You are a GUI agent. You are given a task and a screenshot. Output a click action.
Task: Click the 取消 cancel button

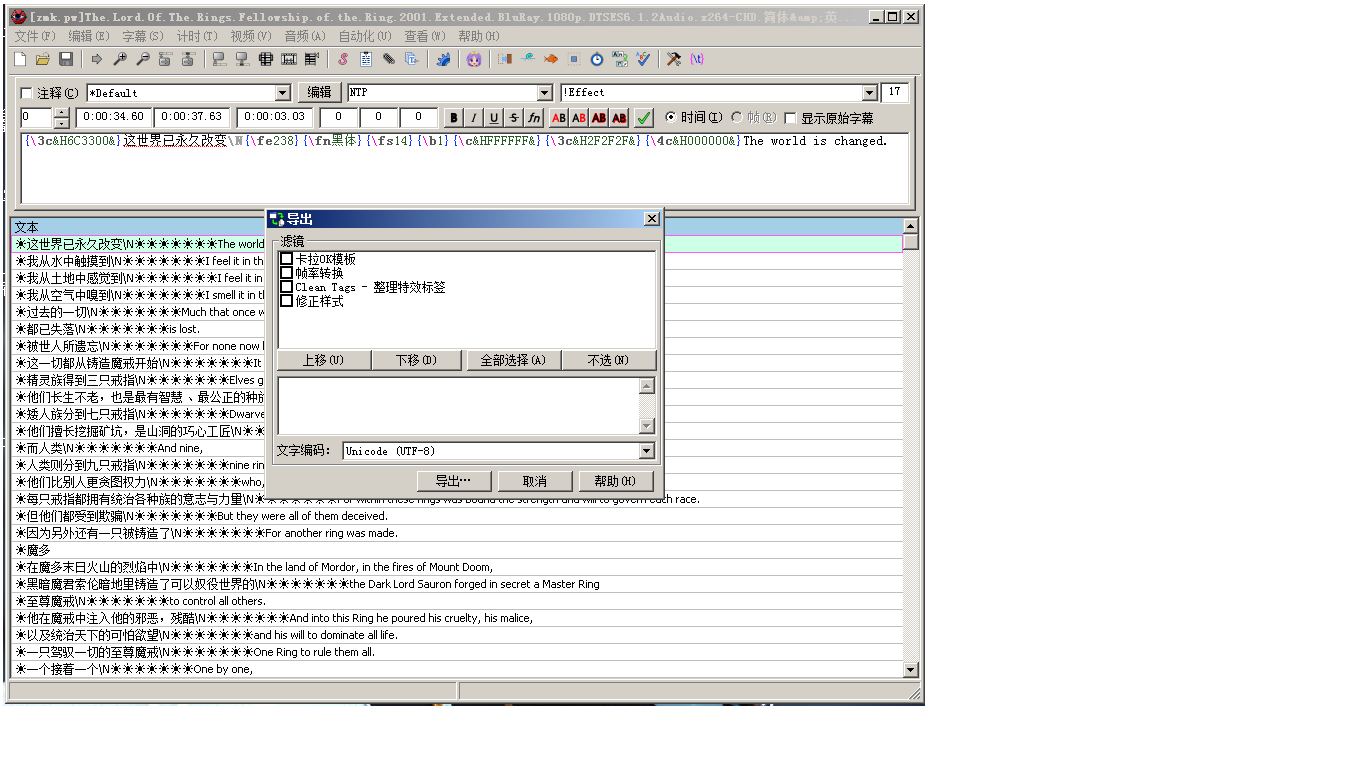535,481
